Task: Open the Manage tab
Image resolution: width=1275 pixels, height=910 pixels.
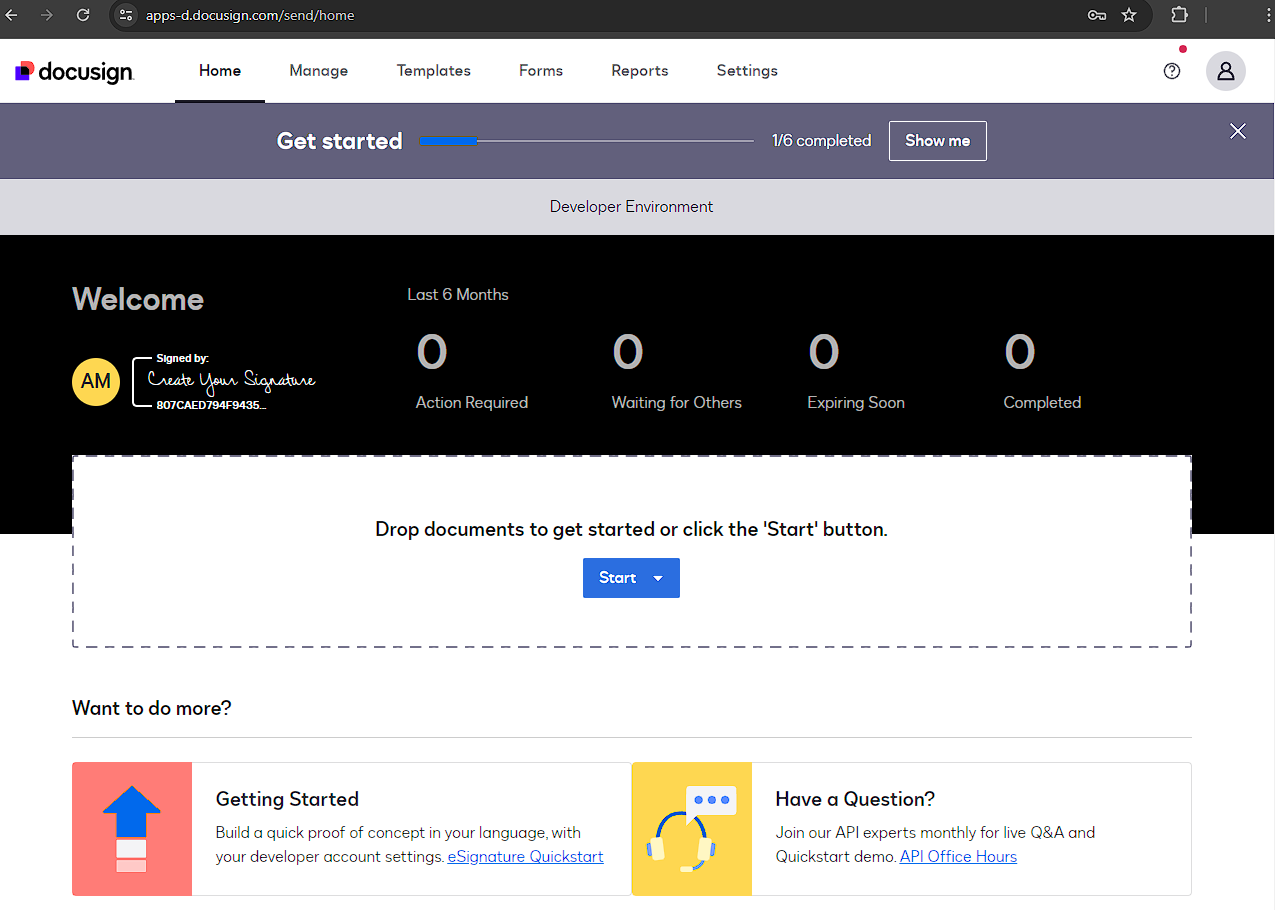Action: pos(319,71)
